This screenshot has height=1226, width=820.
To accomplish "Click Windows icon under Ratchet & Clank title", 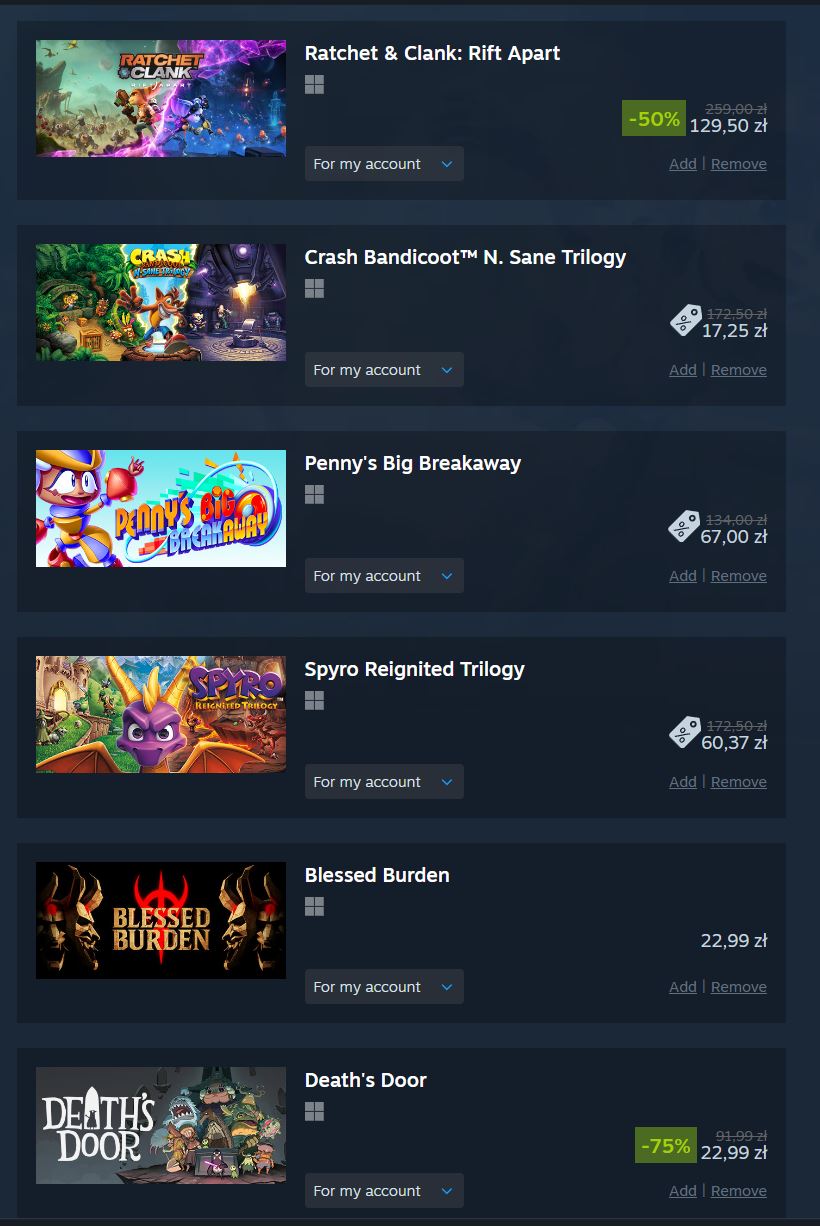I will point(314,85).
